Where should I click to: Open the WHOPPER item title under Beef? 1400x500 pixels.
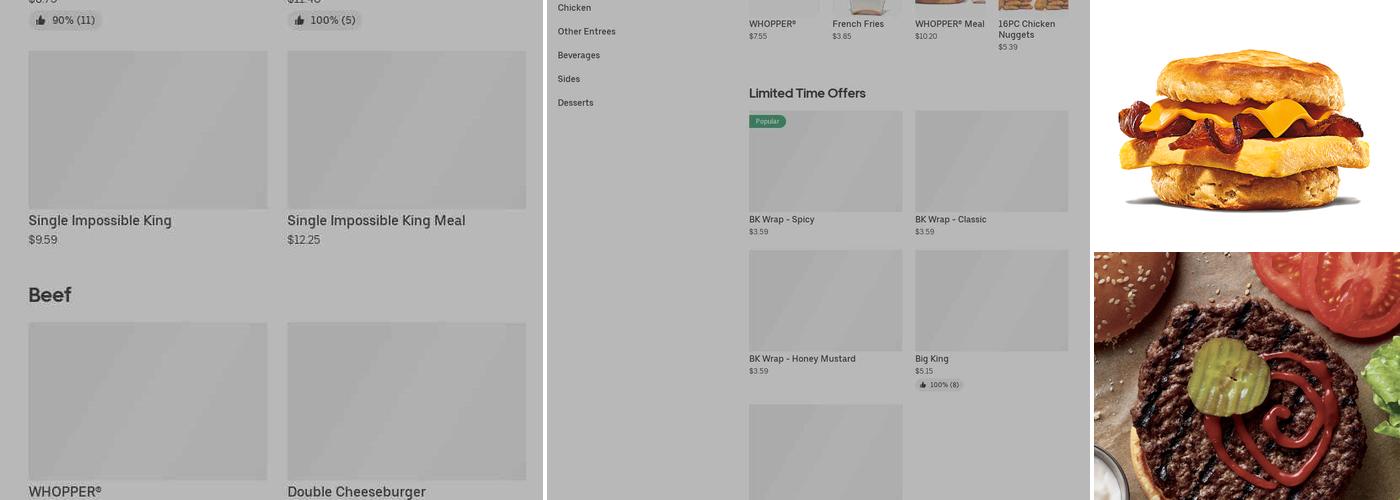click(x=65, y=492)
